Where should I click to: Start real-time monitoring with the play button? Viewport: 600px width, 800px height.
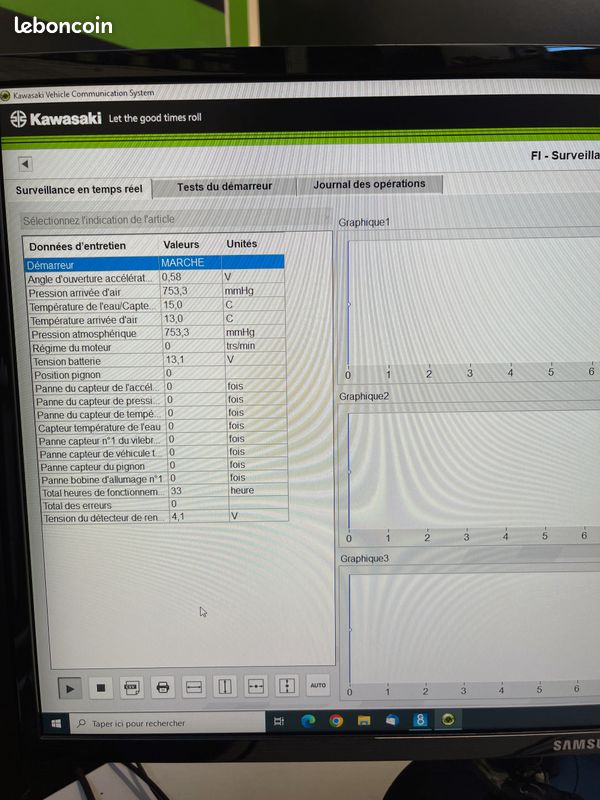(70, 687)
